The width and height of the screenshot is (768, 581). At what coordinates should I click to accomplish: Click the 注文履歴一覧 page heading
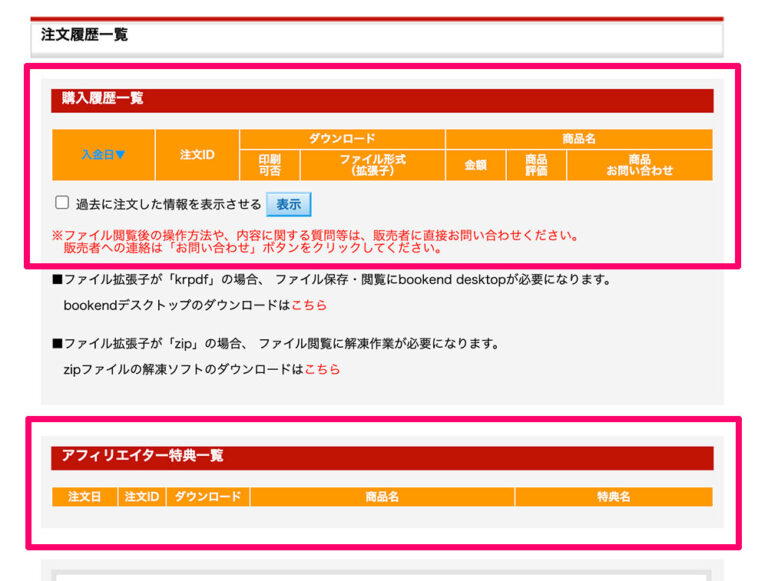coord(85,35)
